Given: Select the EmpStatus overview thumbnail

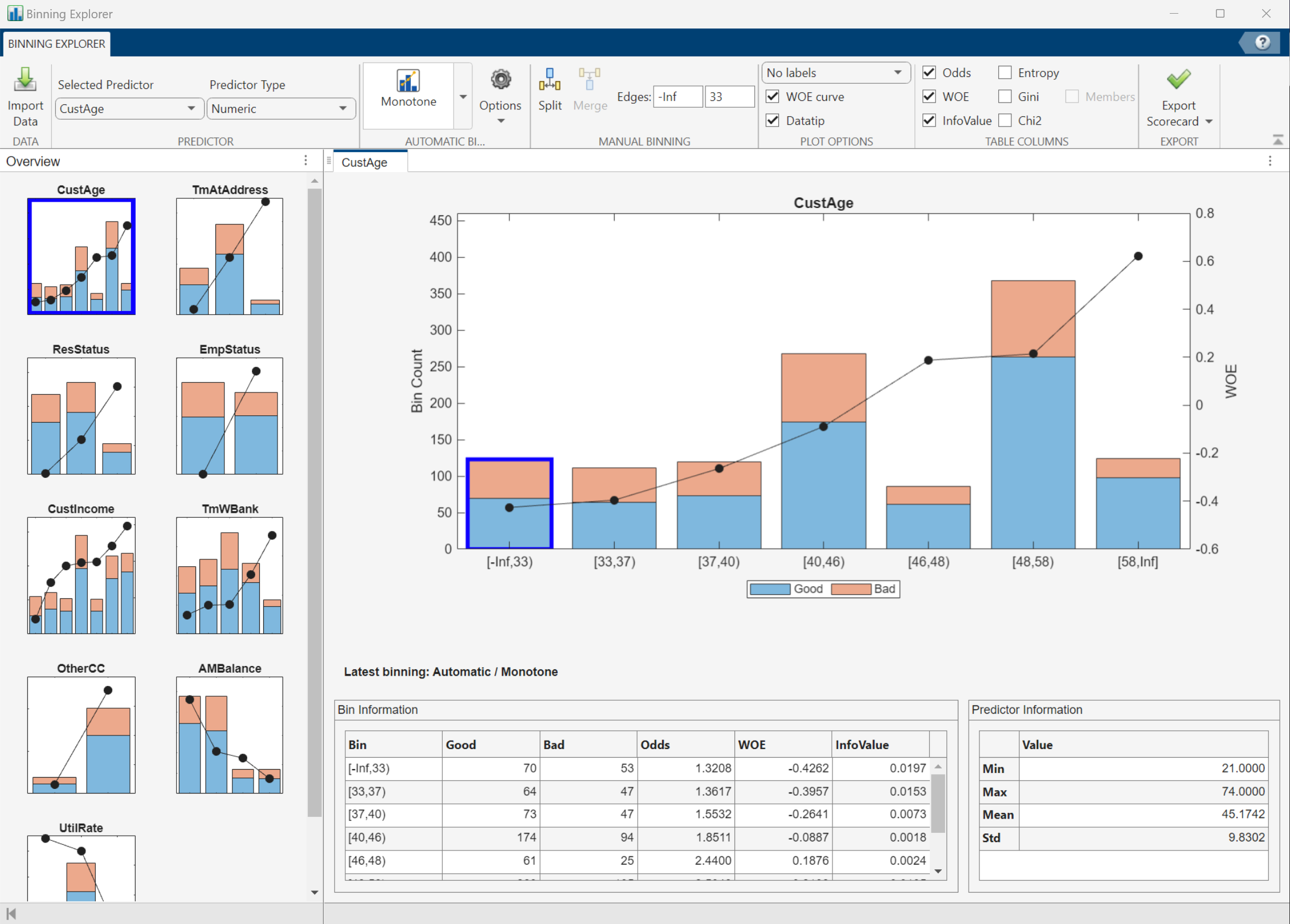Looking at the screenshot, I should pos(230,416).
